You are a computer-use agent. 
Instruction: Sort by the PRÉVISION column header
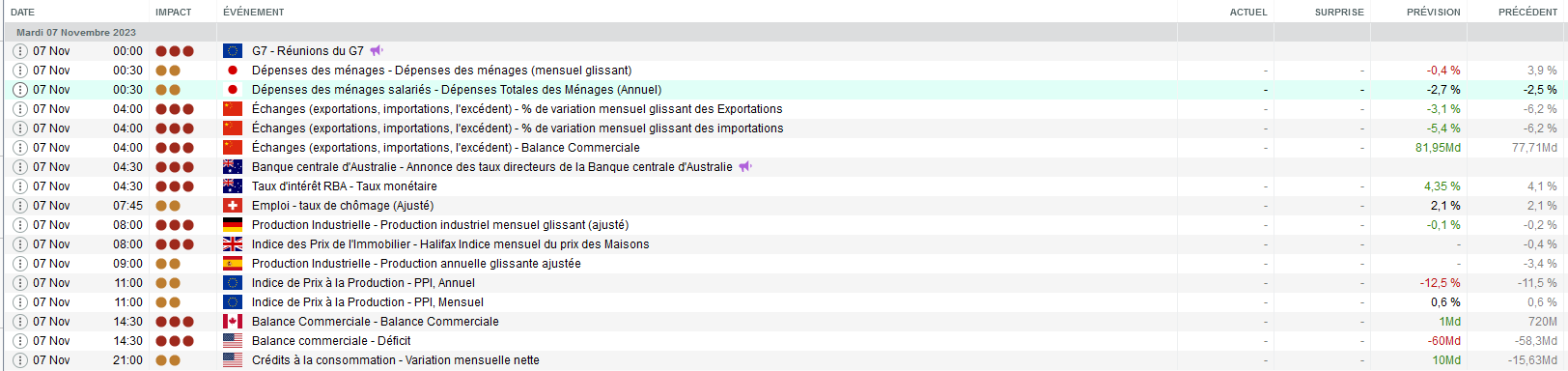[1434, 13]
